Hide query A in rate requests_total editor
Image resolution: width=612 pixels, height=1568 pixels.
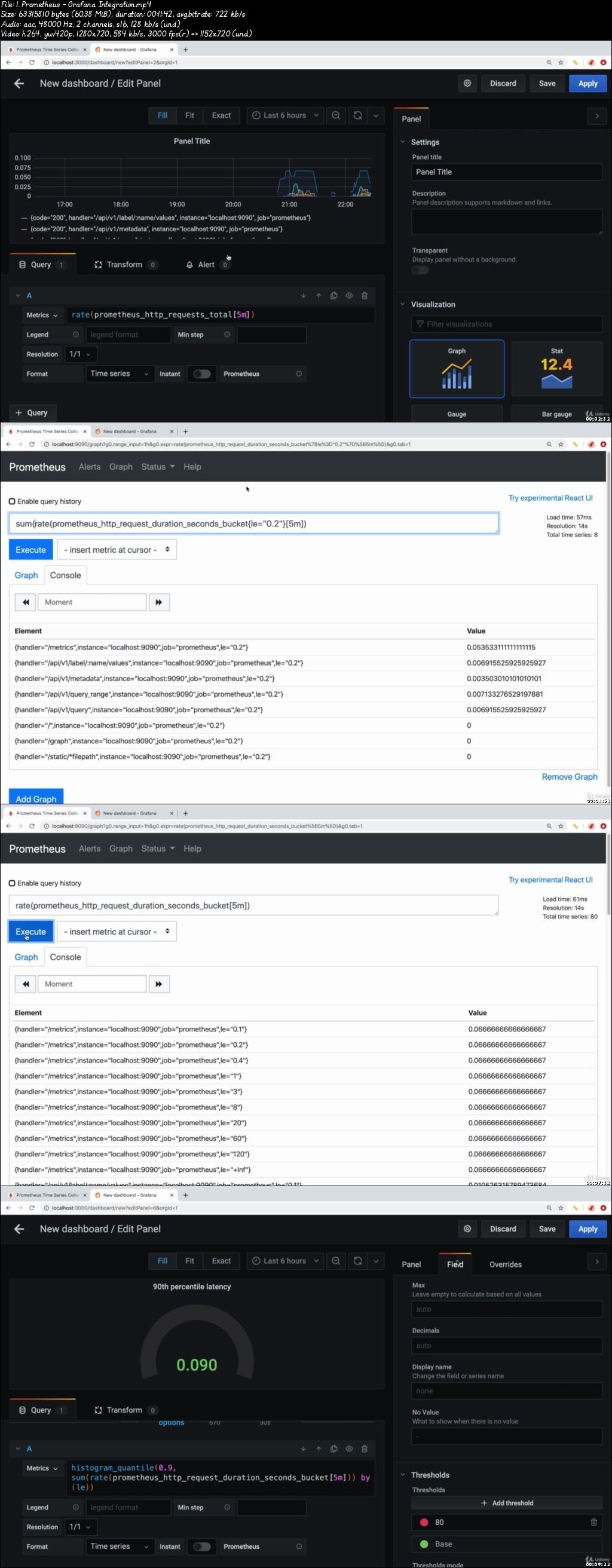pos(349,296)
